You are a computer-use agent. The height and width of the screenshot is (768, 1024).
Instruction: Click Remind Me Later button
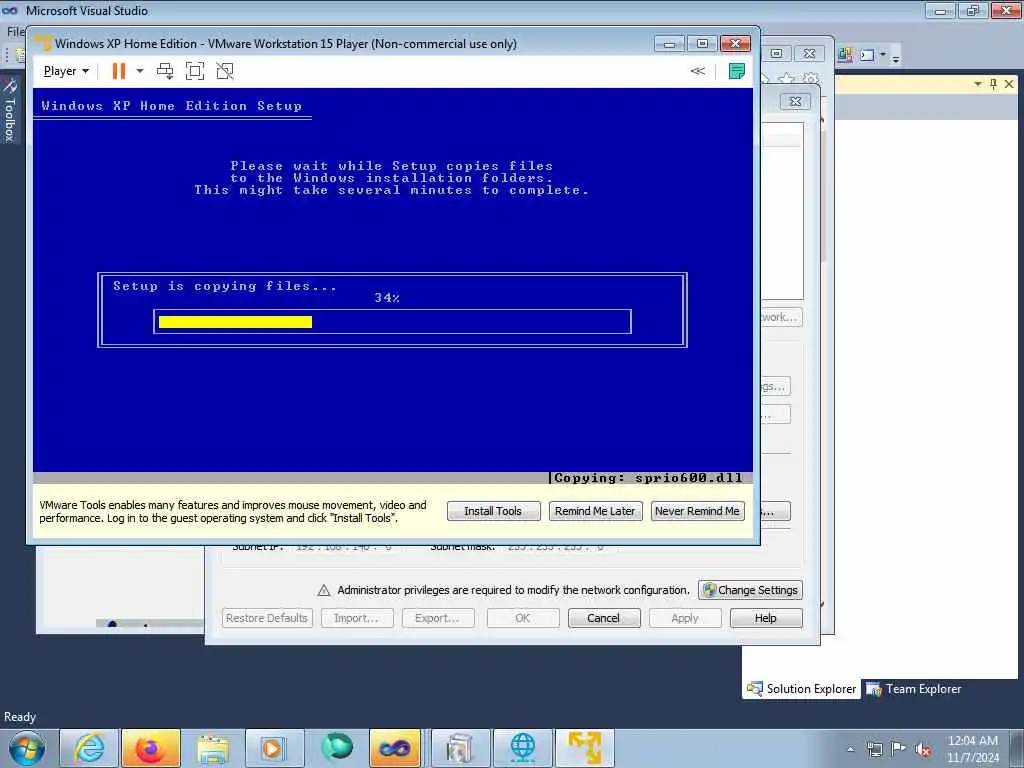[x=595, y=511]
